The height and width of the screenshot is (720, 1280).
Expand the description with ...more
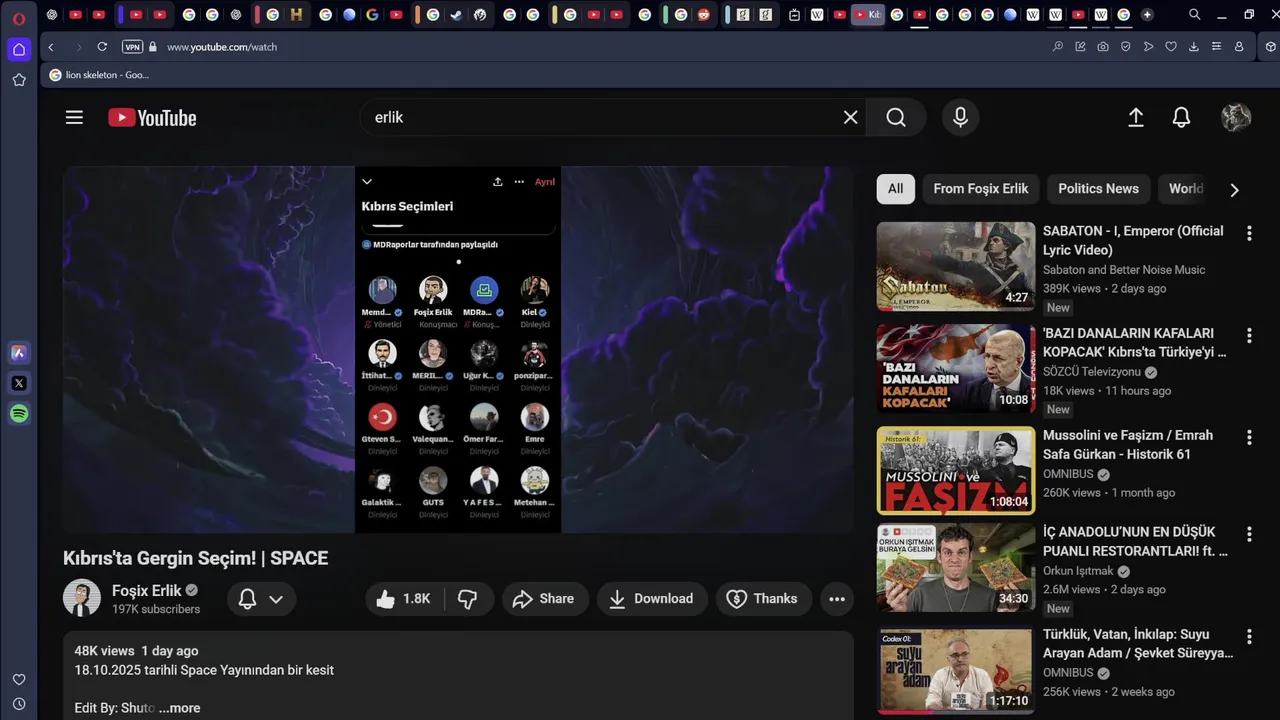pos(180,708)
